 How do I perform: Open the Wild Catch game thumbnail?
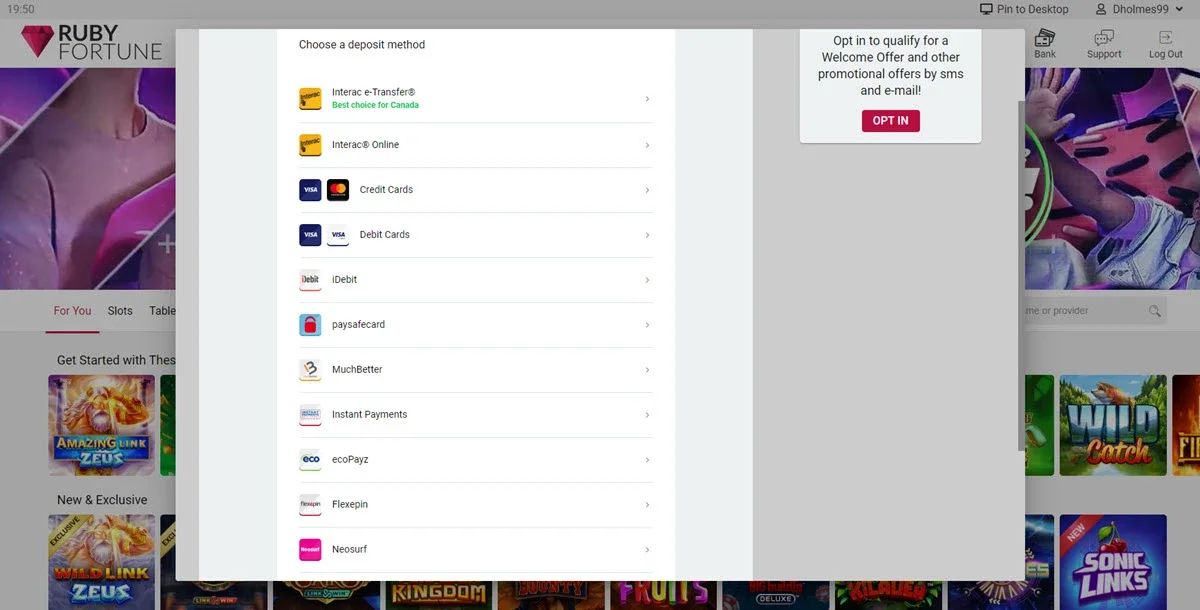tap(1112, 425)
